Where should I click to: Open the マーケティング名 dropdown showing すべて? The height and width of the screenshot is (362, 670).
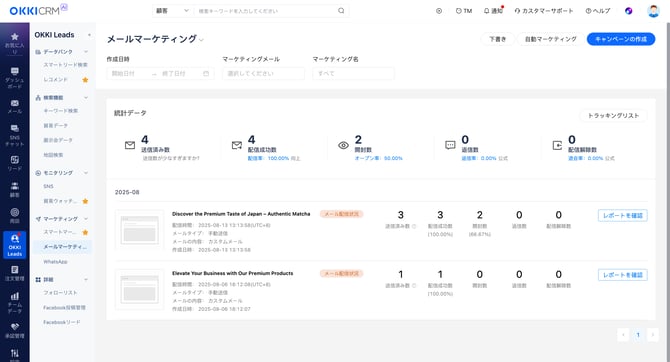(353, 74)
